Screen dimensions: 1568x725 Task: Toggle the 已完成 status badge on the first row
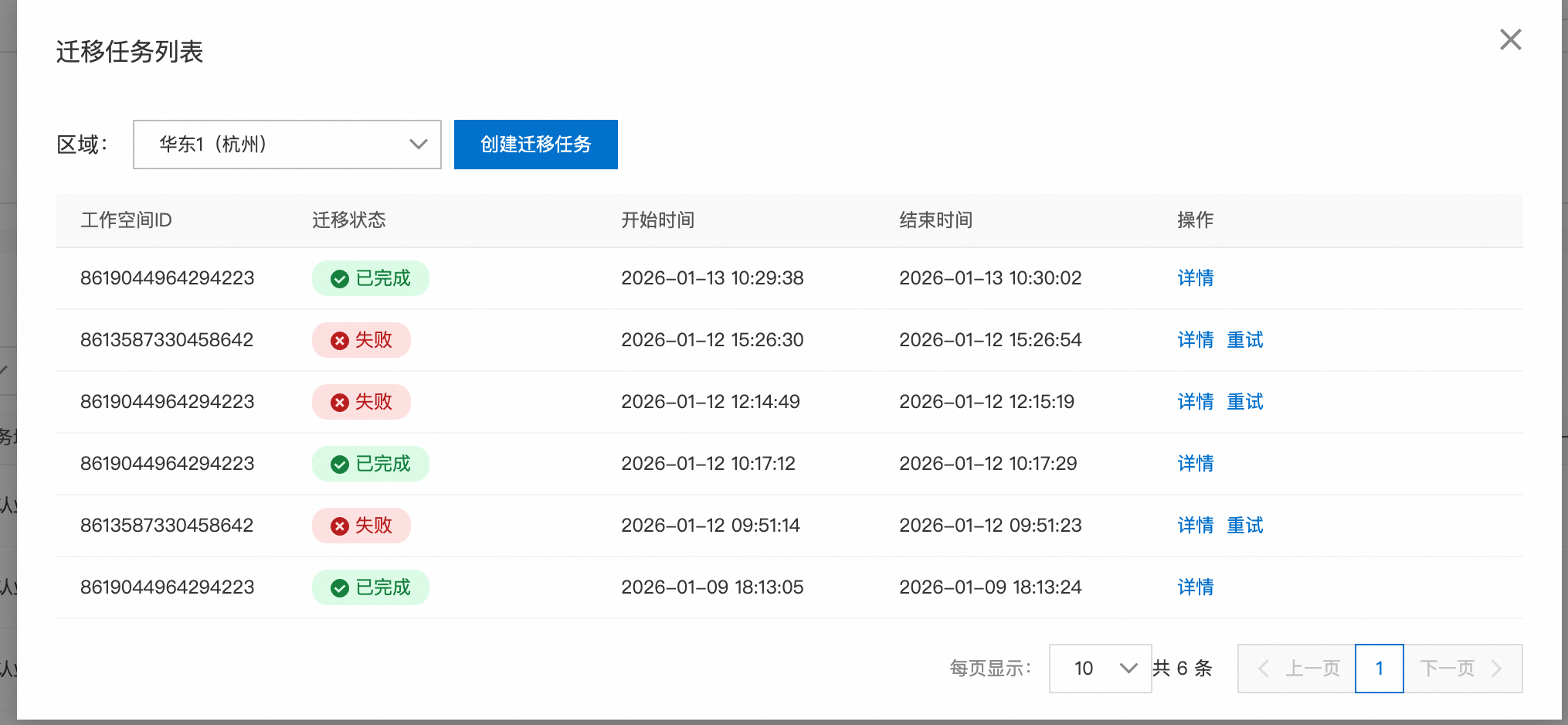point(371,278)
